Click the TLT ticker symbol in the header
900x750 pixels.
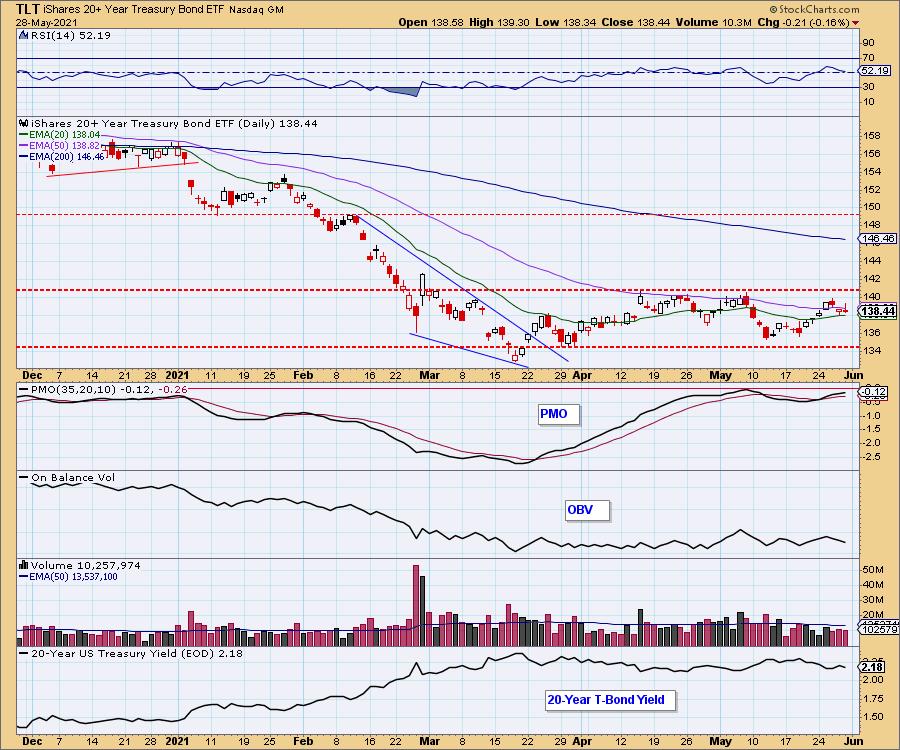(x=28, y=9)
